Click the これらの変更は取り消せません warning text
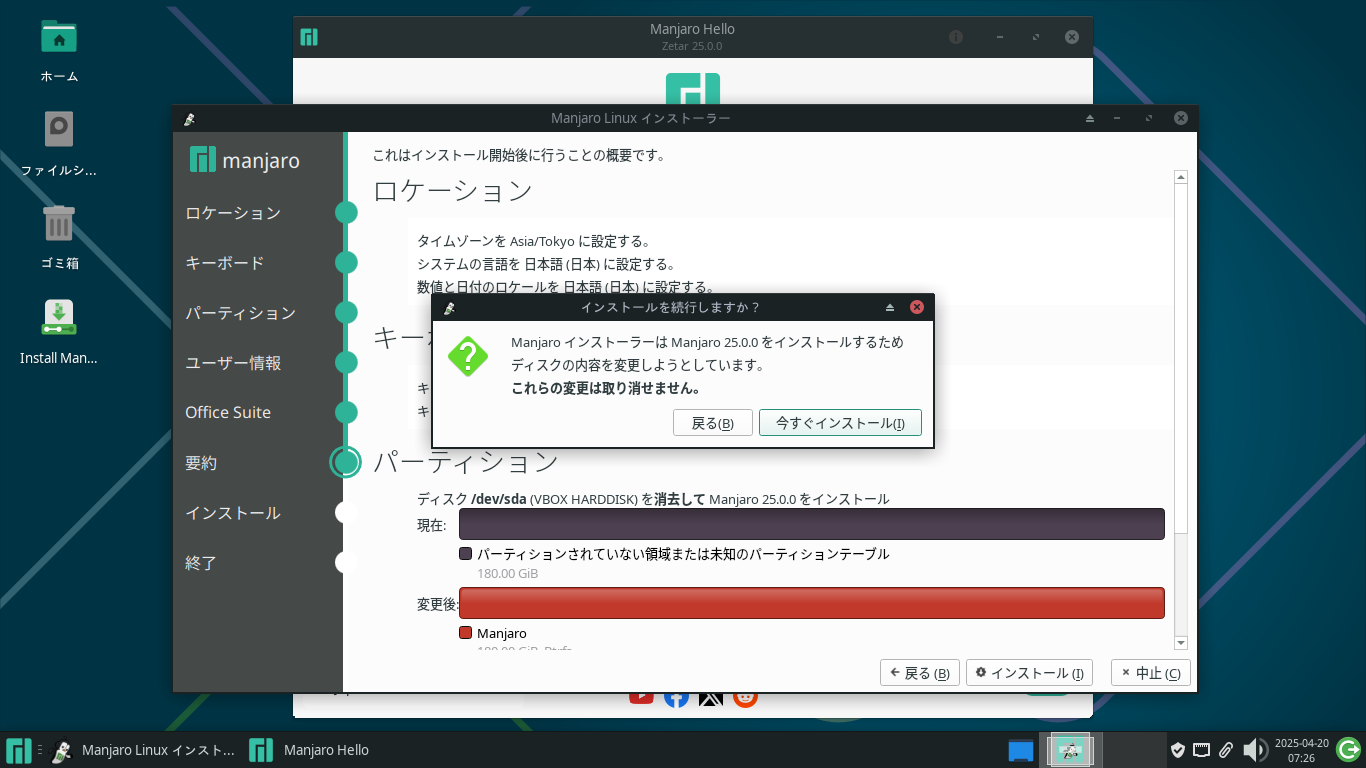Screen dimensions: 1366x768 point(605,388)
